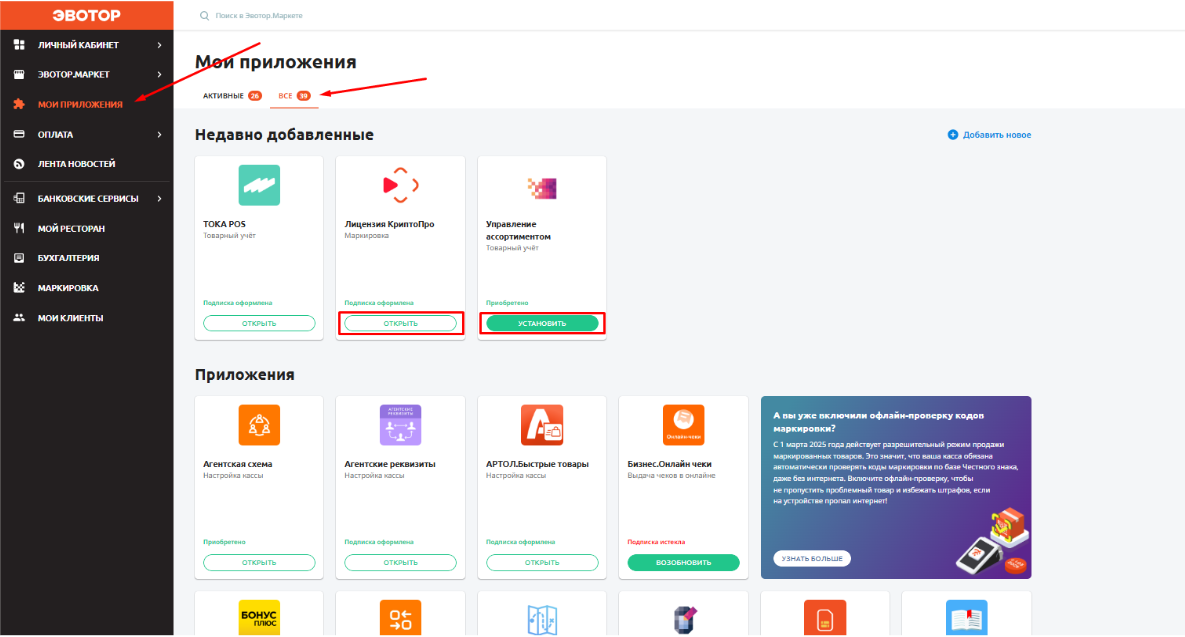Expand the Личный кабинет chevron
1185x637 pixels.
coord(159,45)
